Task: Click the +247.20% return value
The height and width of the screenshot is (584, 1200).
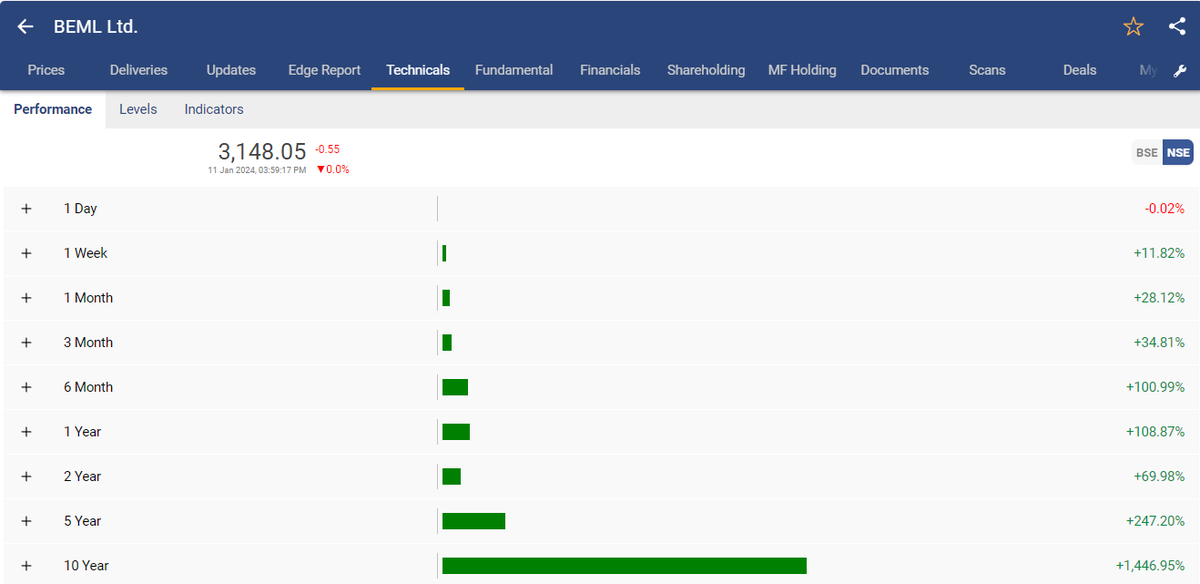Action: point(1156,521)
